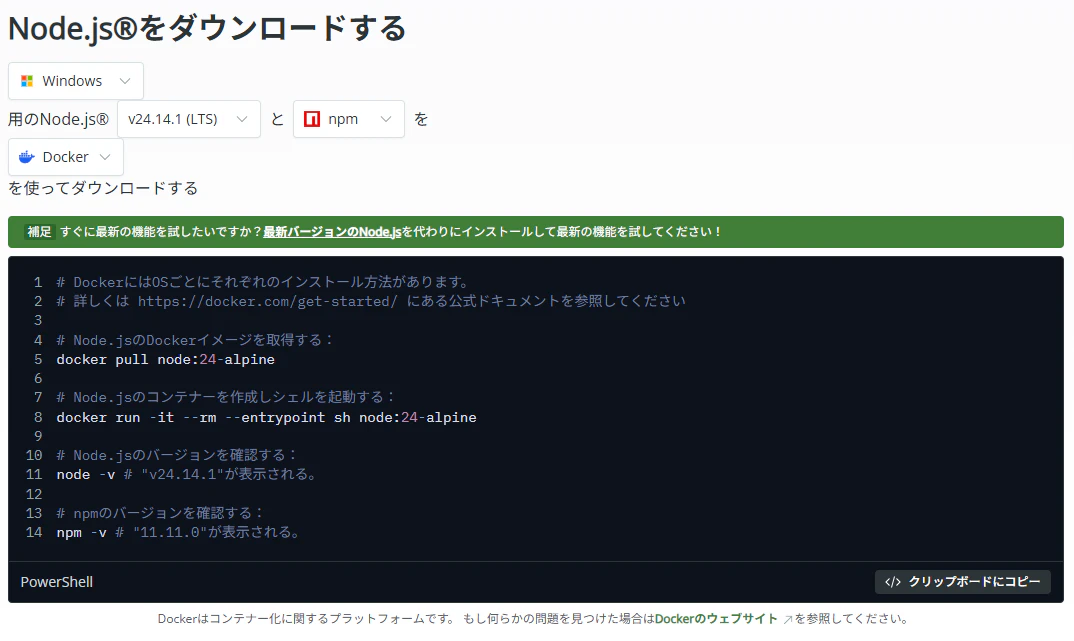The height and width of the screenshot is (641, 1074).
Task: Open the npm package manager dropdown
Action: 349,119
